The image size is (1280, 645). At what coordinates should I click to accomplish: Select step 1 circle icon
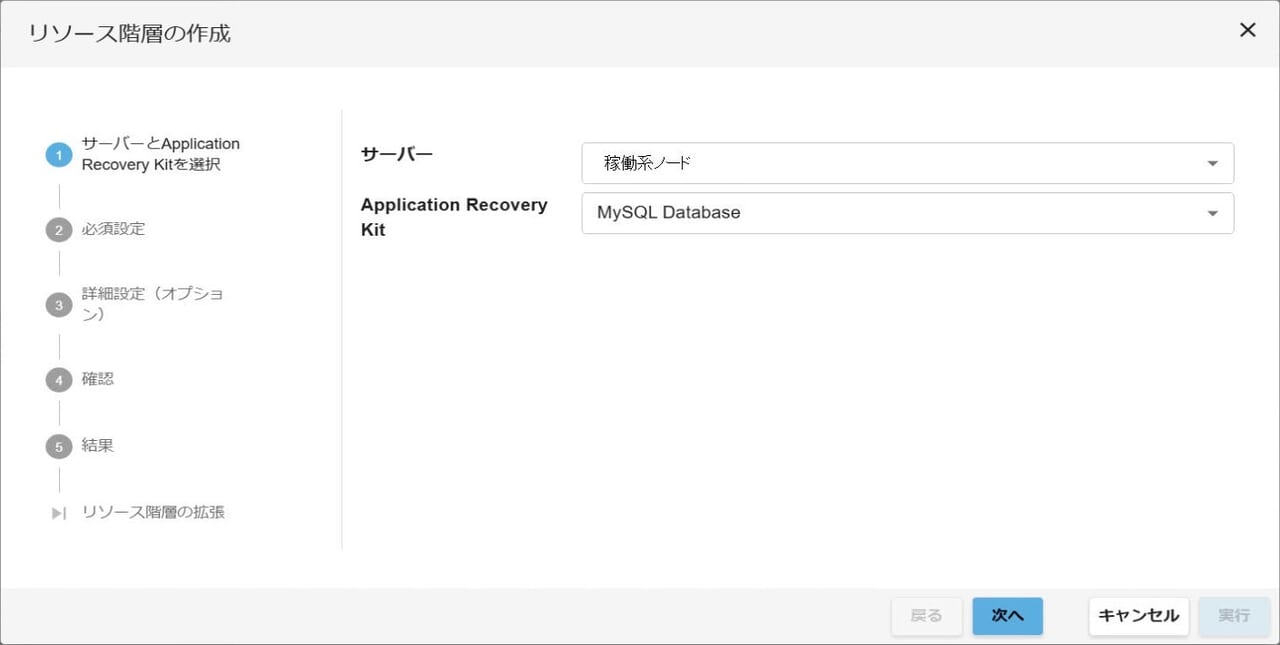coord(59,155)
